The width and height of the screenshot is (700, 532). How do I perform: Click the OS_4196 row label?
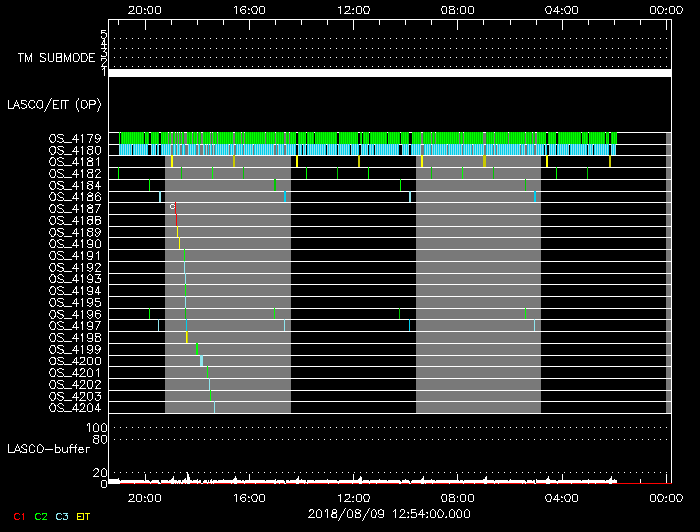click(74, 314)
